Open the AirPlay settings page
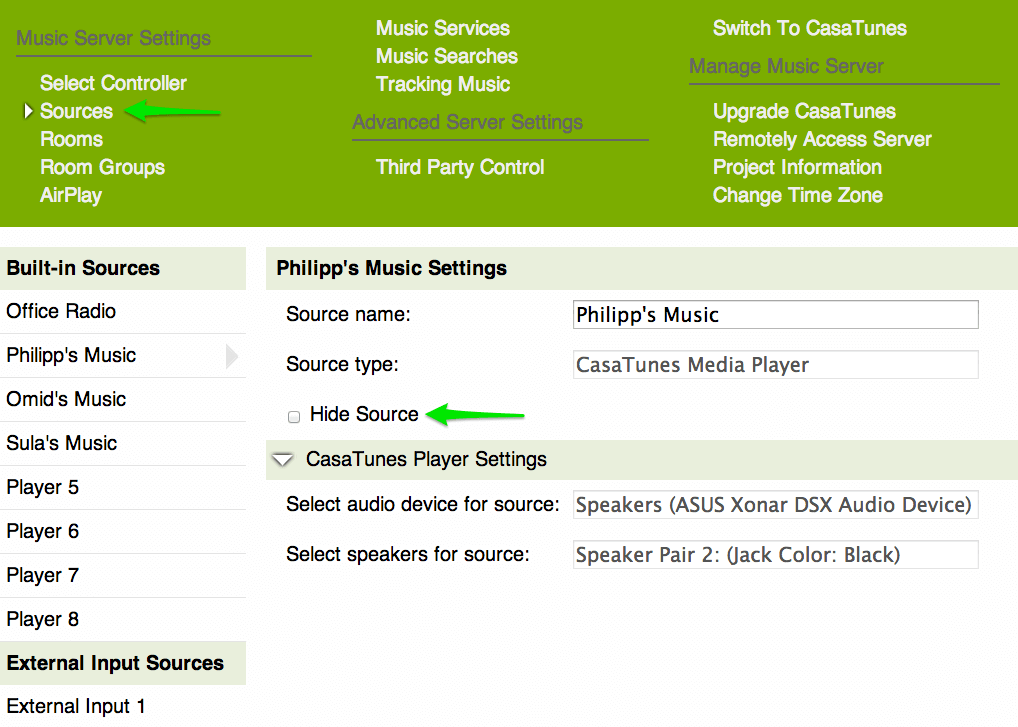Screen dimensions: 1018x727 tap(70, 195)
